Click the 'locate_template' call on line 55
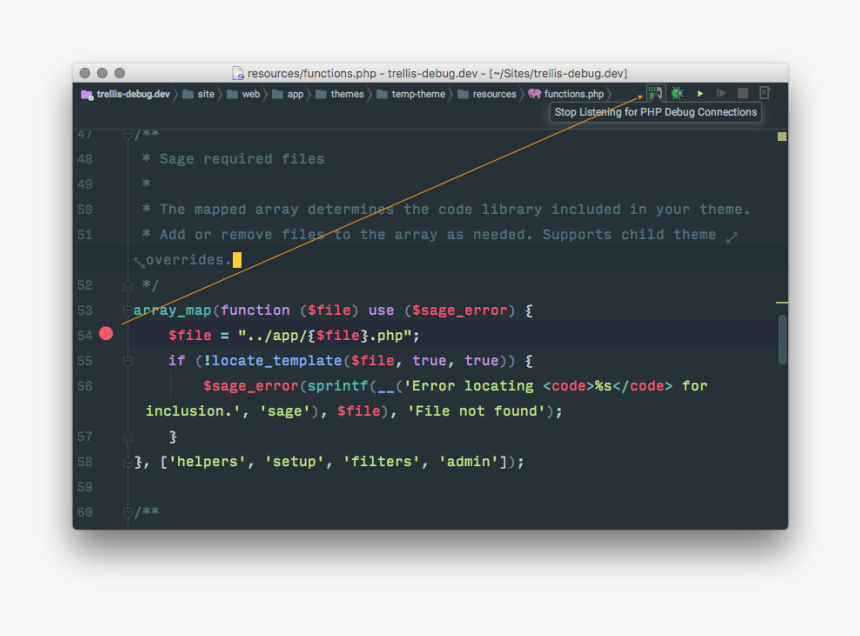Screen dimensions: 860x636 pyautogui.click(x=277, y=361)
